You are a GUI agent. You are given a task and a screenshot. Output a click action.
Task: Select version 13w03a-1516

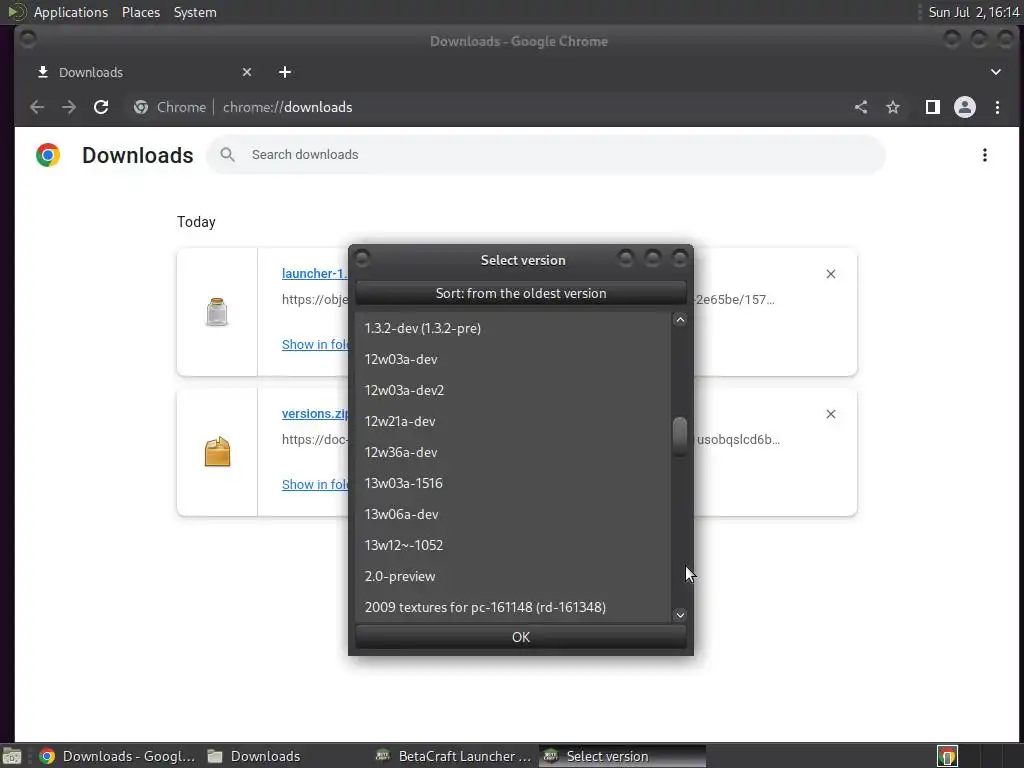(513, 483)
